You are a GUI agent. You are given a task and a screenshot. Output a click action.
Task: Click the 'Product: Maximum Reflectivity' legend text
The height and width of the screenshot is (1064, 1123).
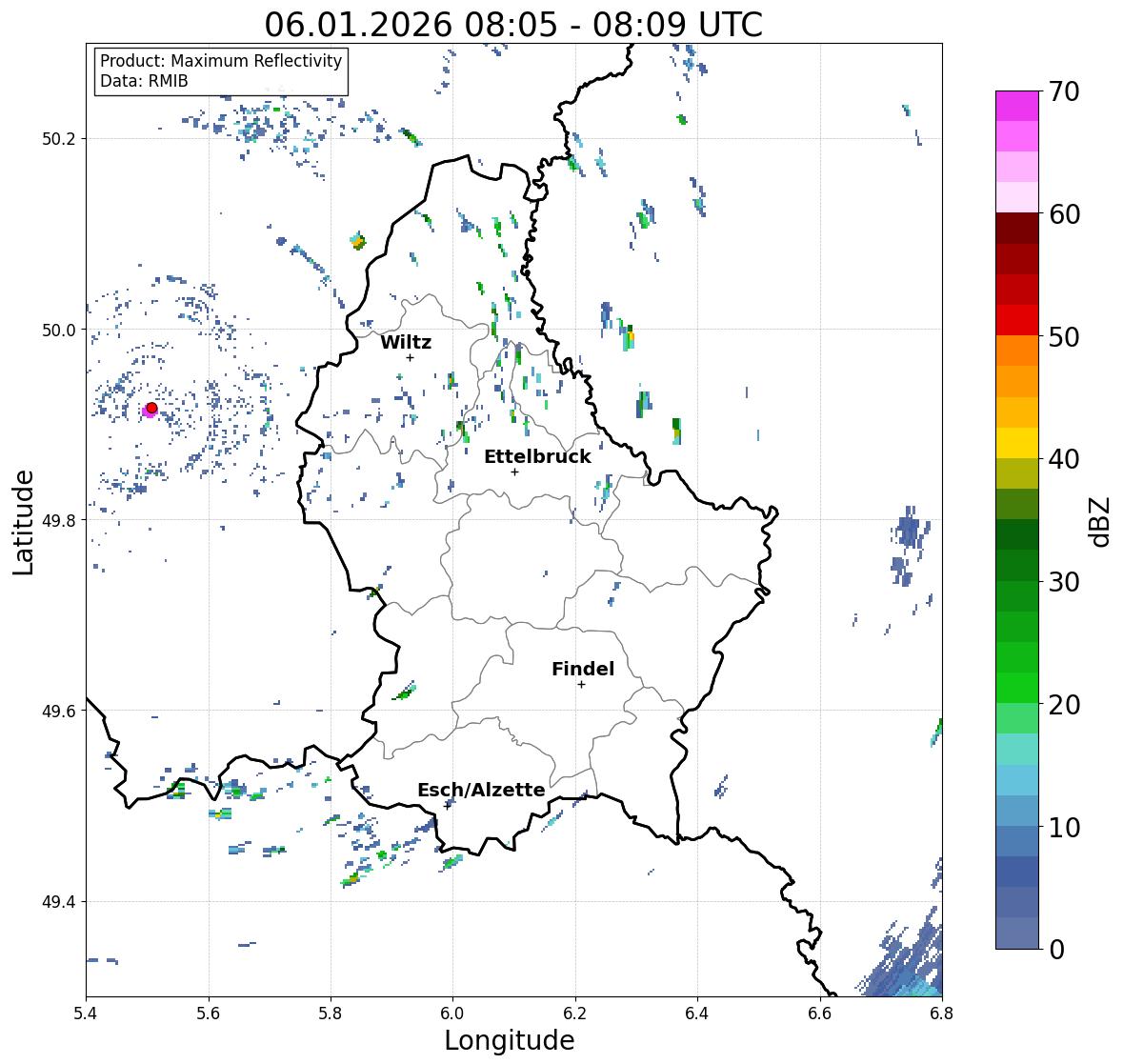[221, 61]
